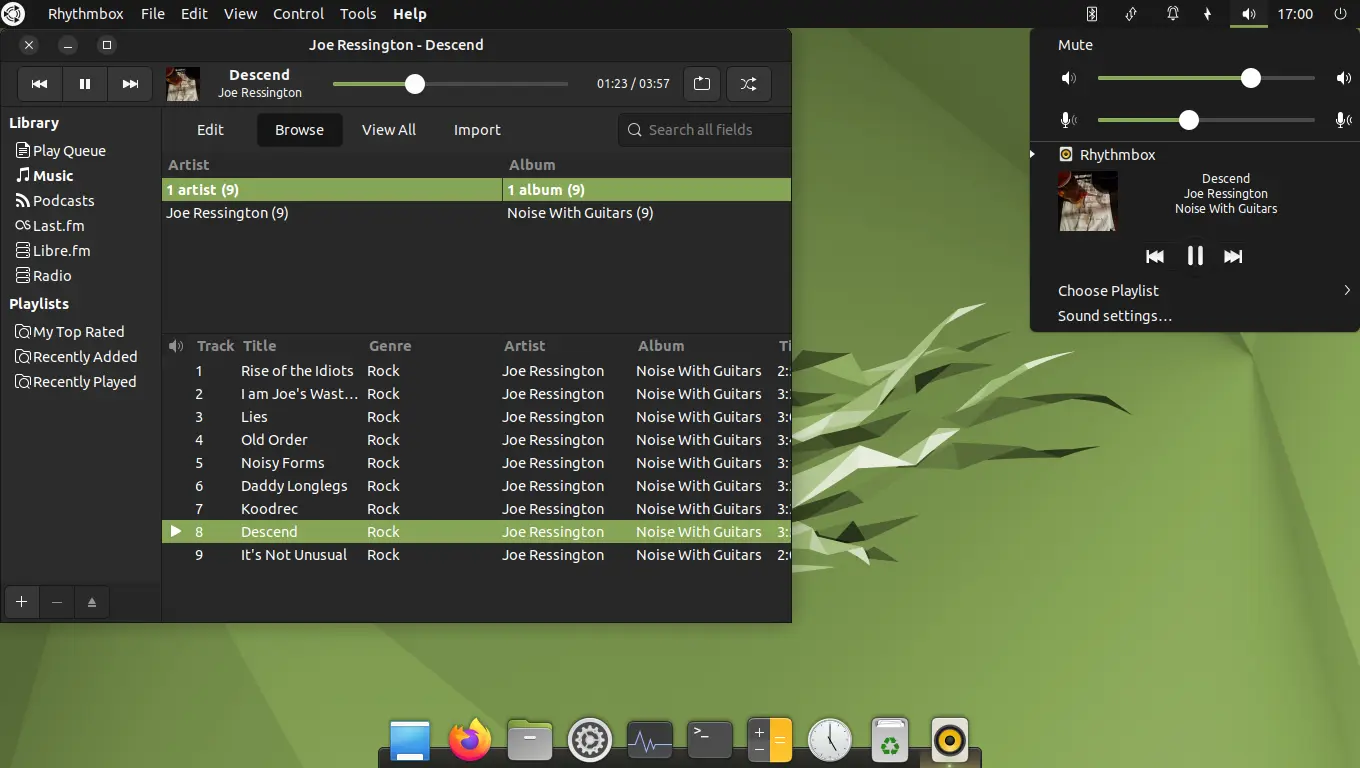The image size is (1360, 768).
Task: Enable shuffle playback in Rhythmbox toolbar
Action: (x=749, y=84)
